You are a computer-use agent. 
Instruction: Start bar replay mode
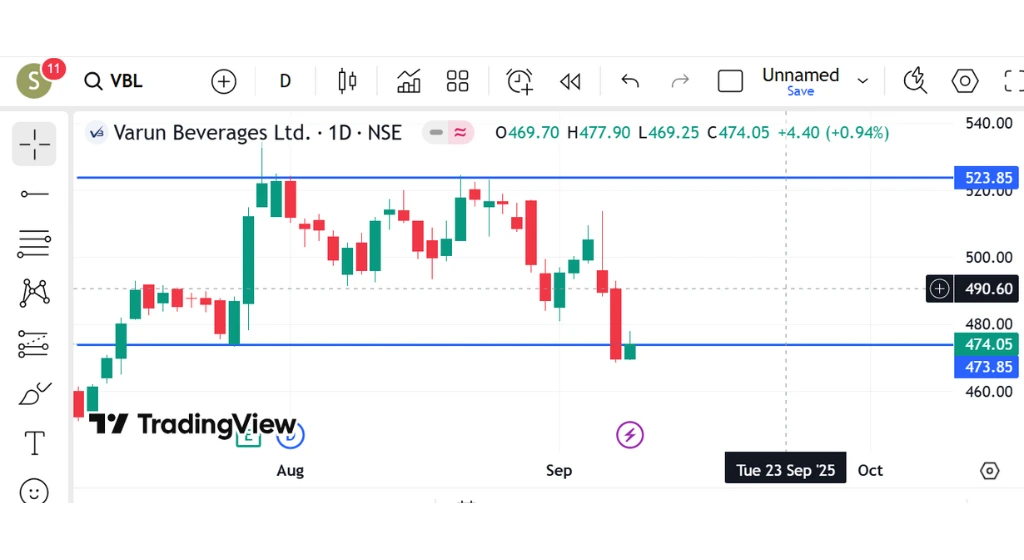click(570, 81)
